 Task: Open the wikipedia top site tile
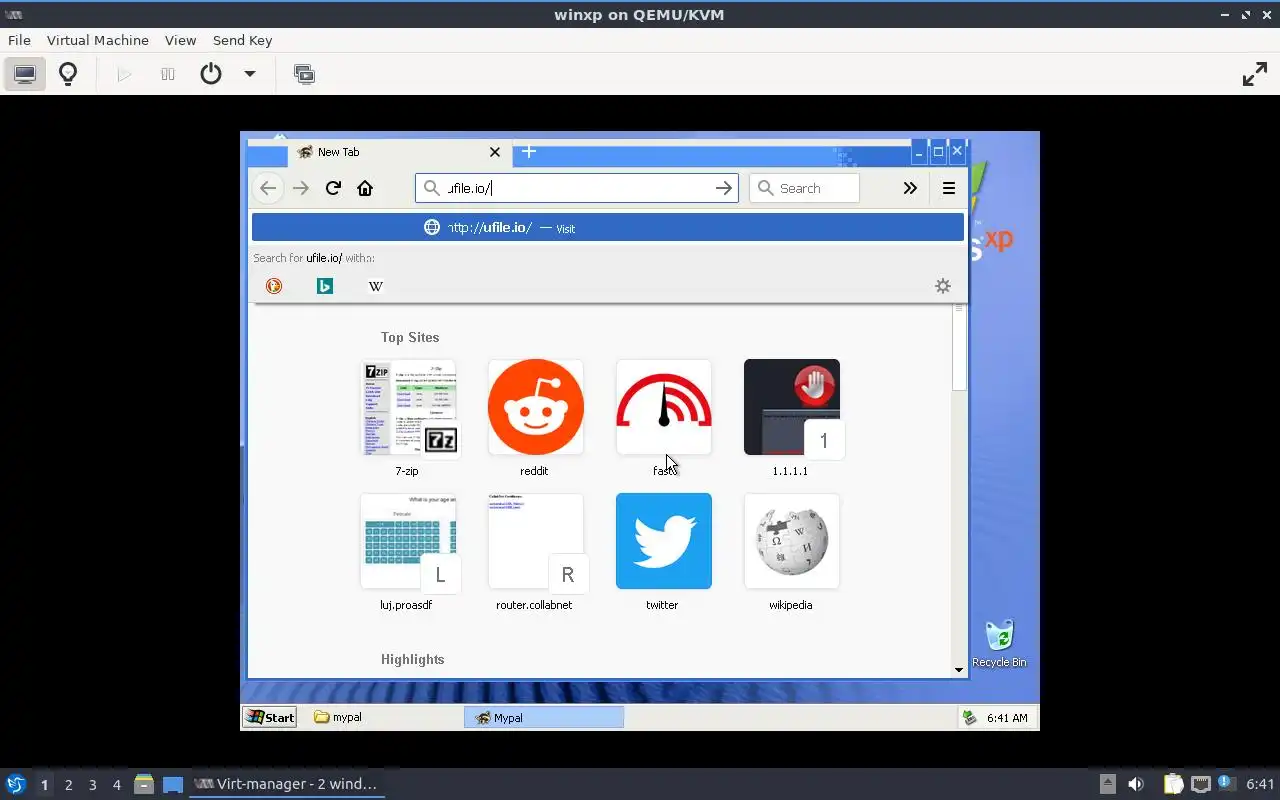792,541
